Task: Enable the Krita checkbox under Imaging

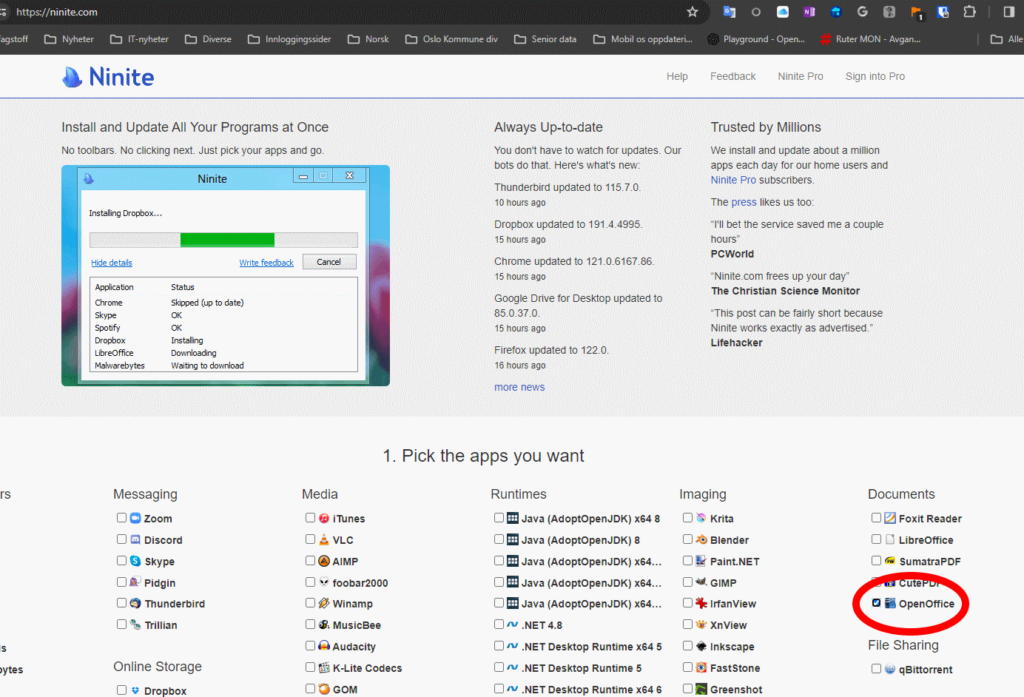Action: 688,519
